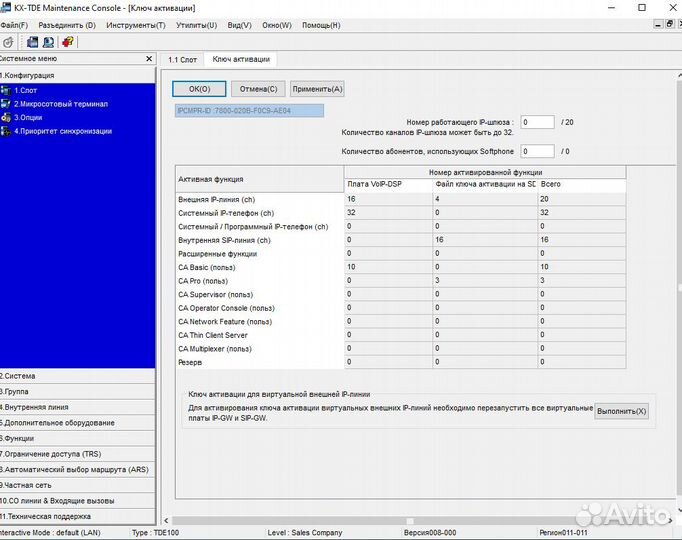
Task: Click the monitor toolbar icon with user
Action: click(47, 42)
